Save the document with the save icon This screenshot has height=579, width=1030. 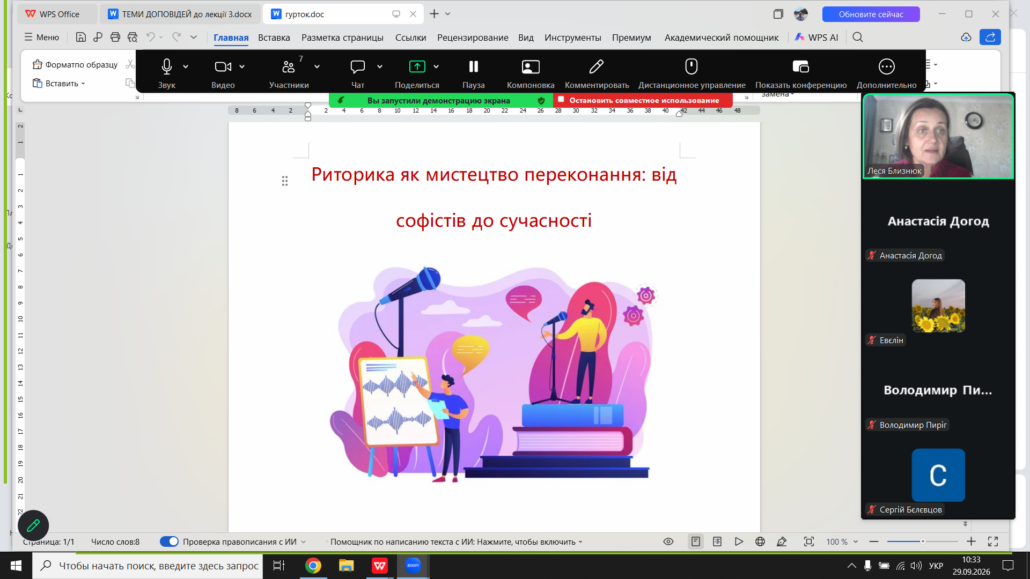click(80, 37)
